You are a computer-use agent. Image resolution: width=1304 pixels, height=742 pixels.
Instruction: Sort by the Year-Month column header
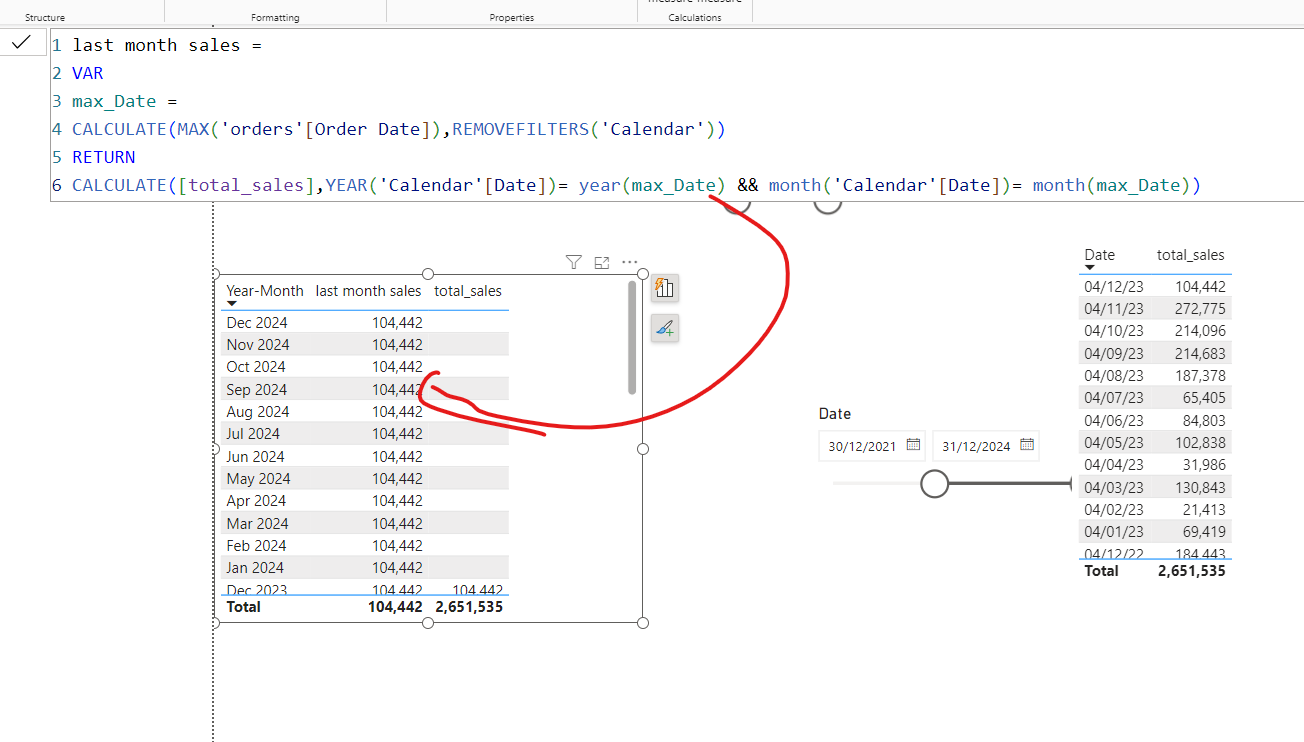pyautogui.click(x=265, y=291)
